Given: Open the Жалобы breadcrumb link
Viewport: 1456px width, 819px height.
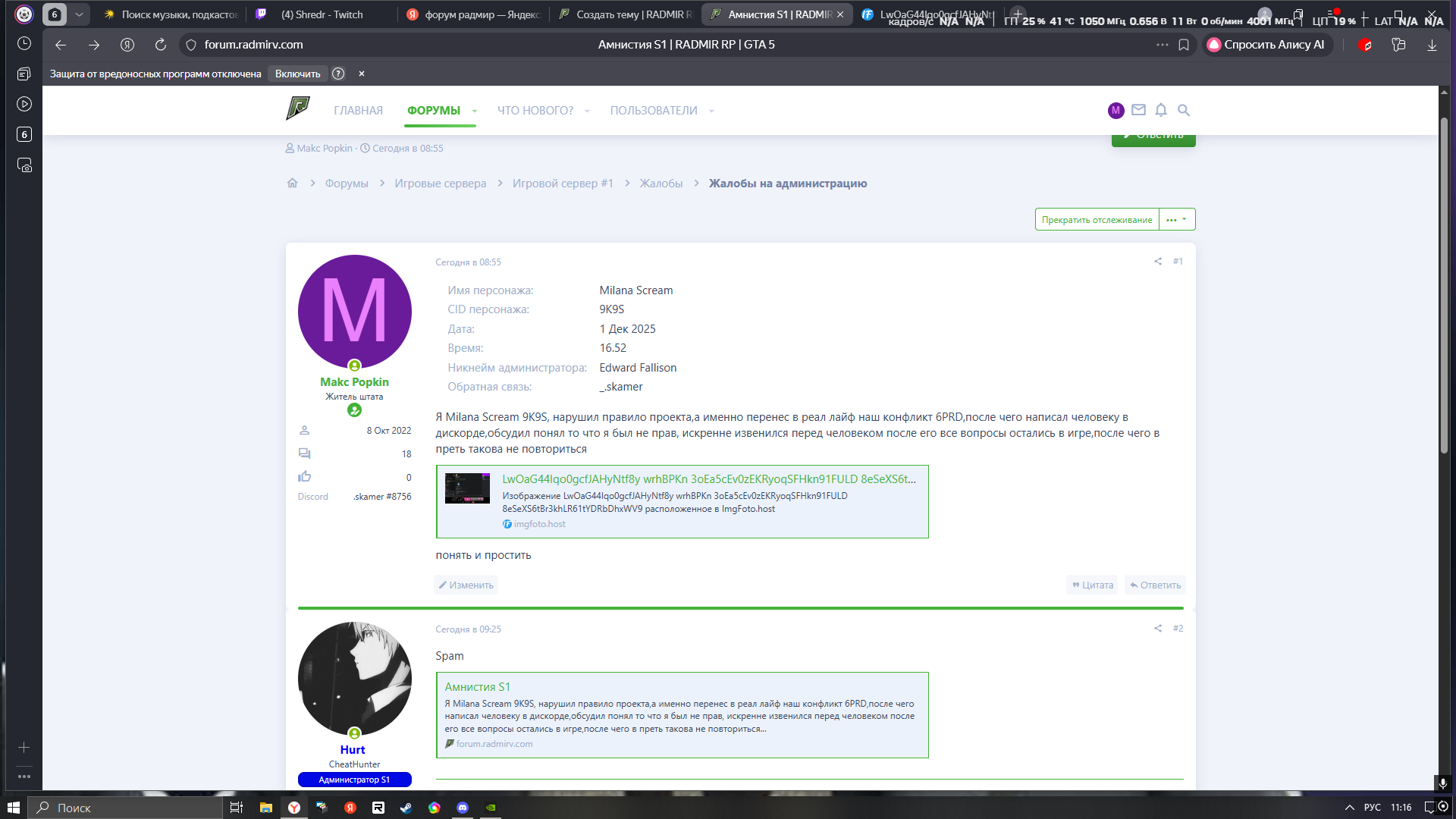Looking at the screenshot, I should (661, 184).
